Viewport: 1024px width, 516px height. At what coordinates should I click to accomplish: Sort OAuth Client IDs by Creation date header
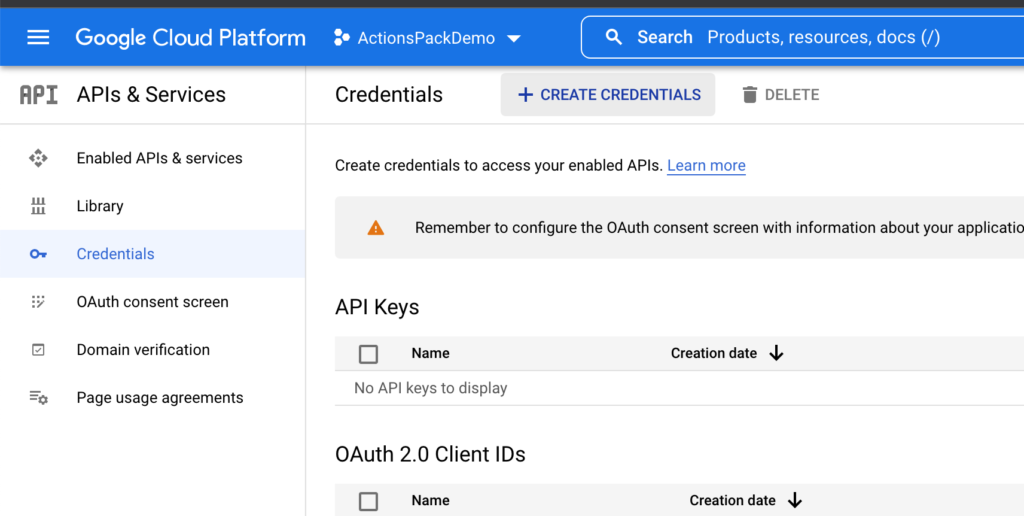click(x=733, y=500)
